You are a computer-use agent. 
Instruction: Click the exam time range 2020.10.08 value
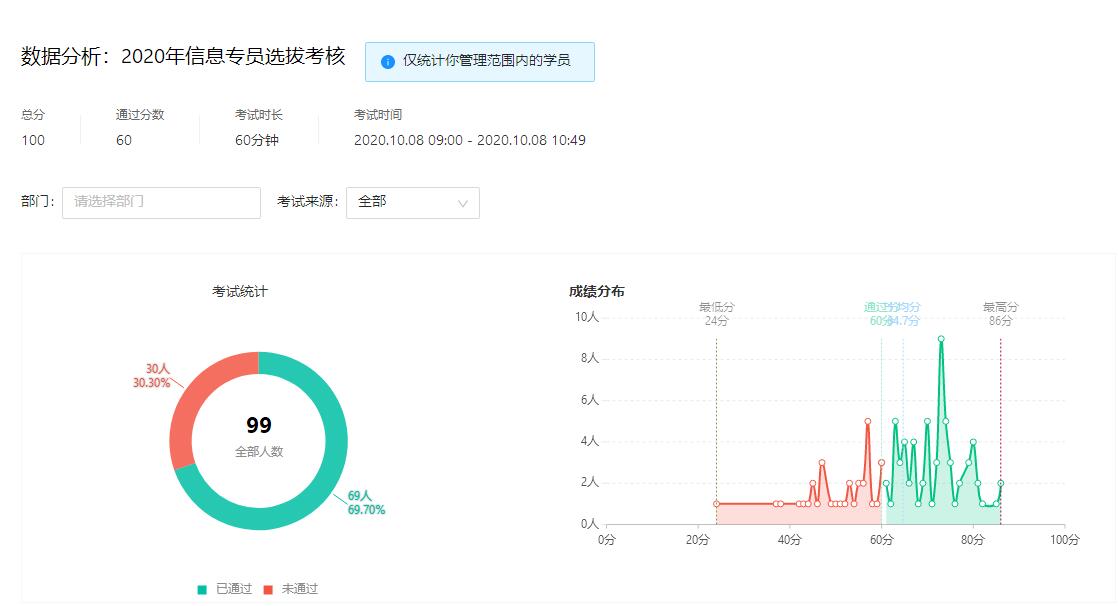click(469, 140)
